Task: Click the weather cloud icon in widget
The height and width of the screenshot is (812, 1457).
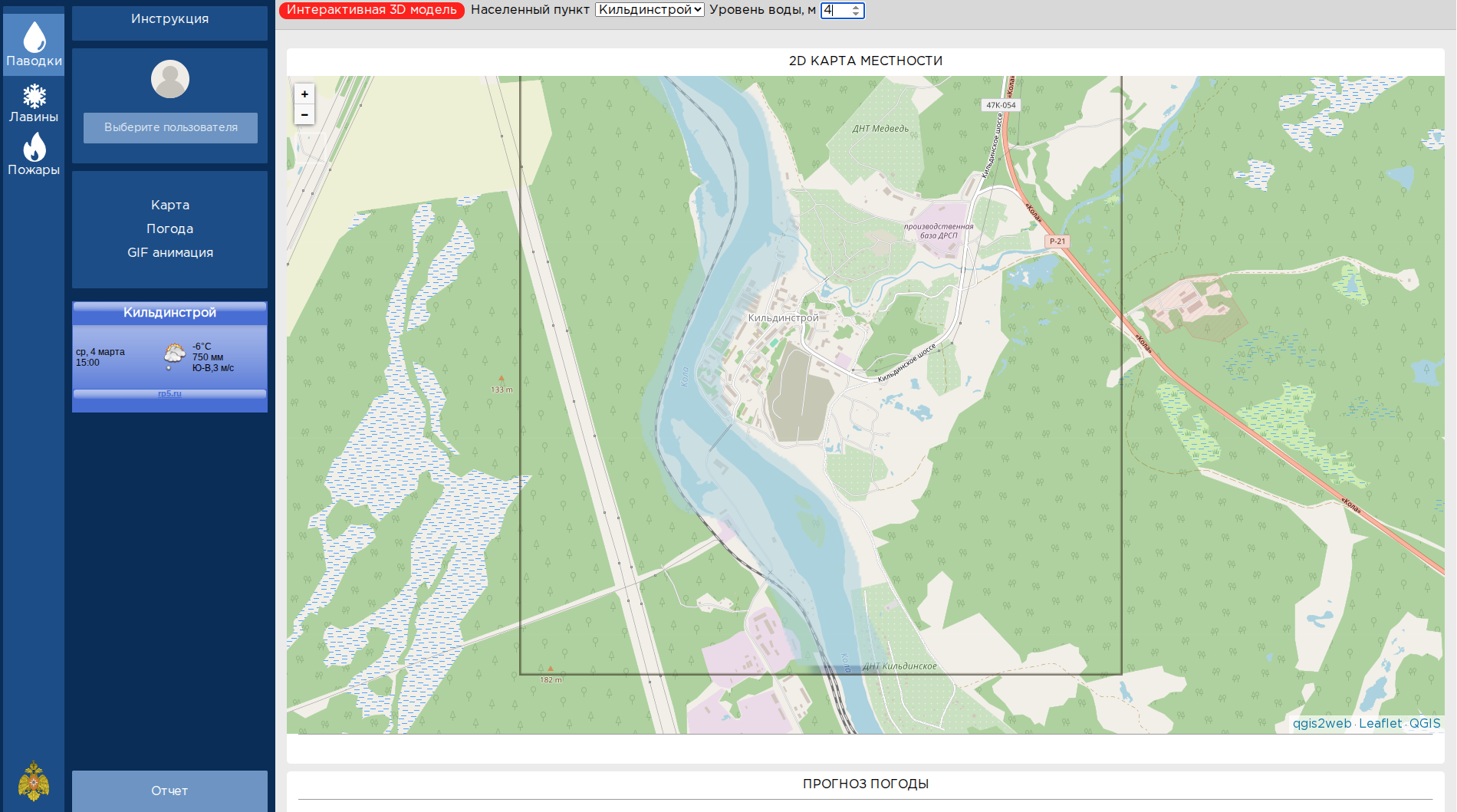Action: pos(174,354)
